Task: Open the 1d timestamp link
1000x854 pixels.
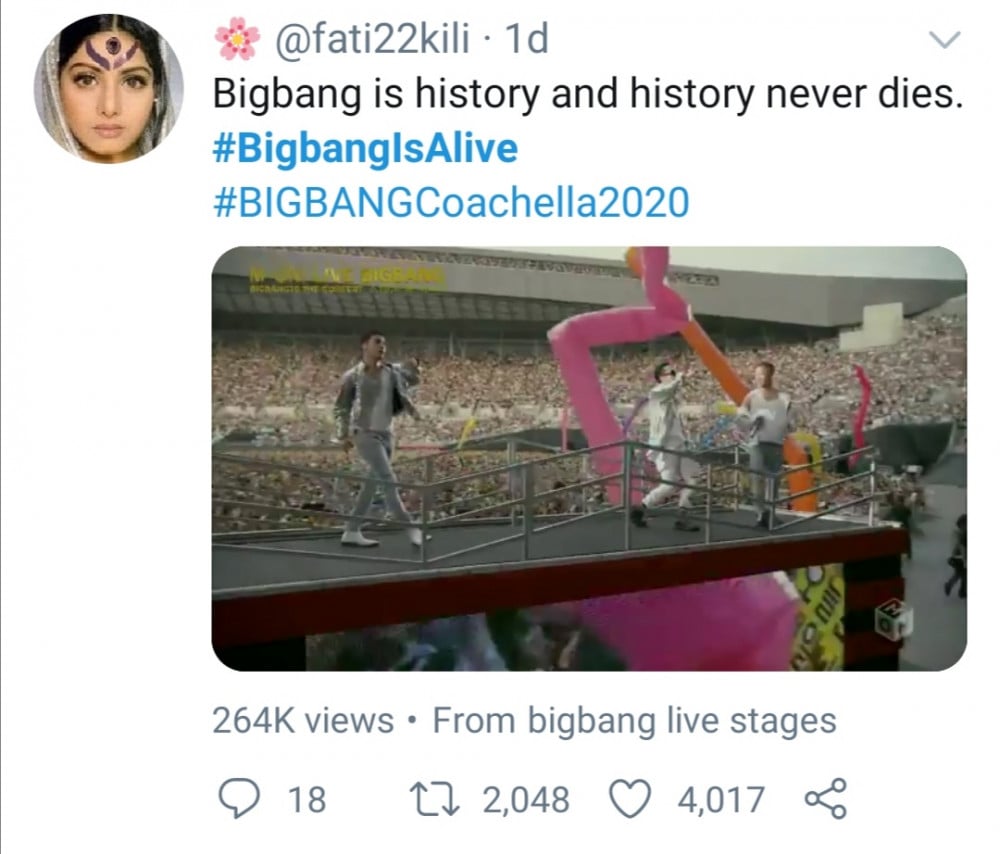Action: 526,39
